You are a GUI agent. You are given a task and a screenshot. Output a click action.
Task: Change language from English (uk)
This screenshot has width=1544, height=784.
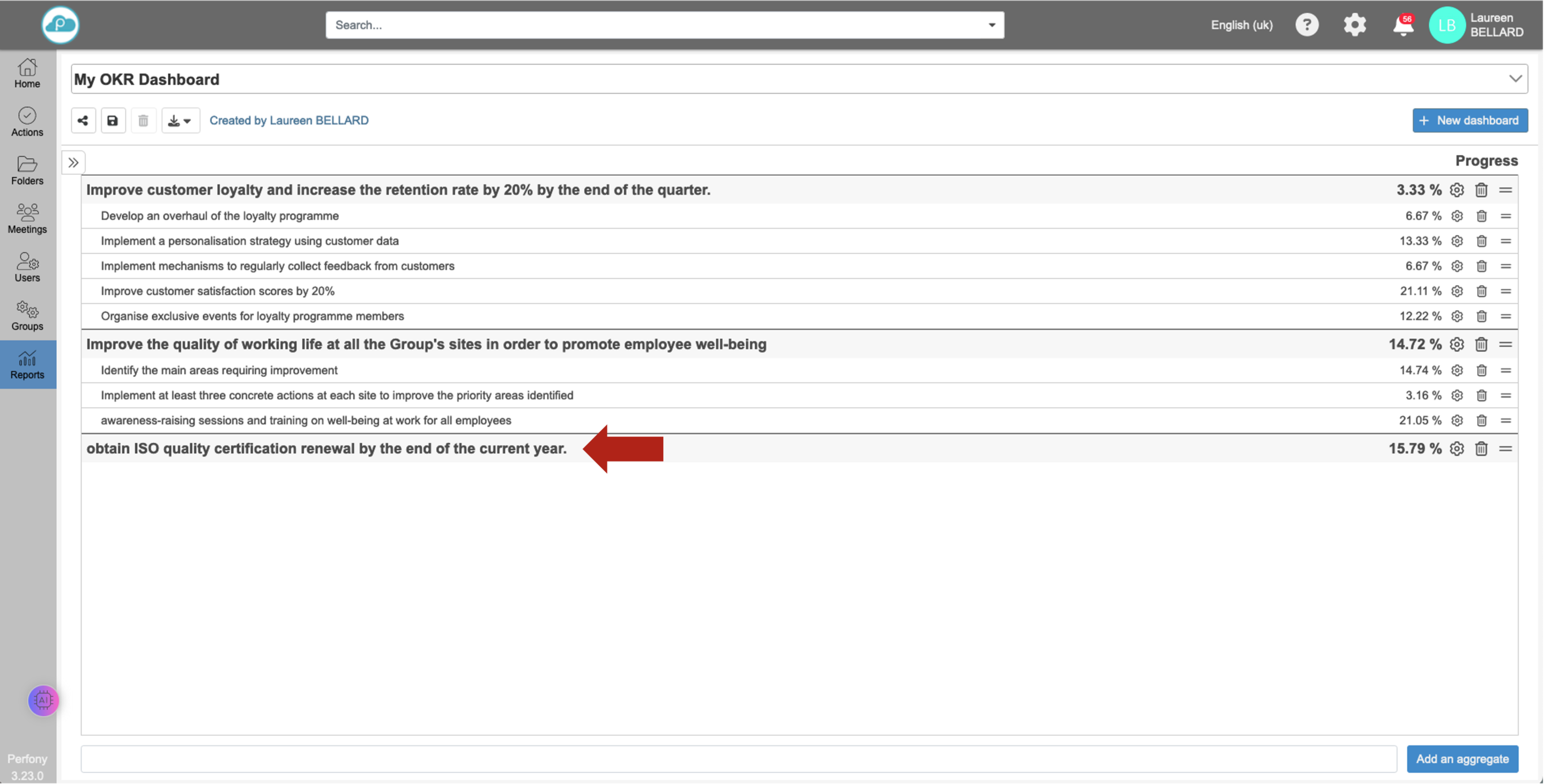[x=1241, y=25]
